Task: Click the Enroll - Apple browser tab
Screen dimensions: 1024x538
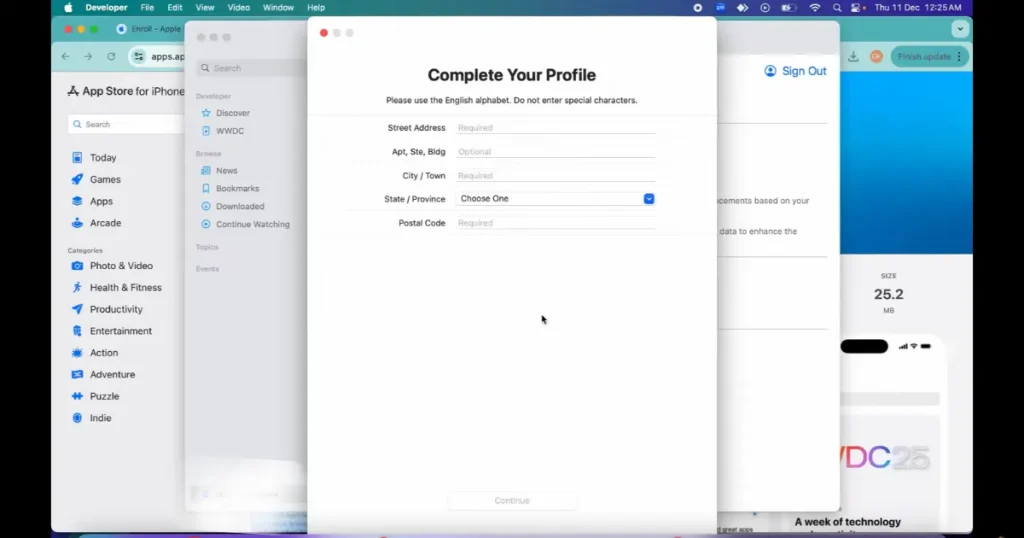Action: point(149,29)
